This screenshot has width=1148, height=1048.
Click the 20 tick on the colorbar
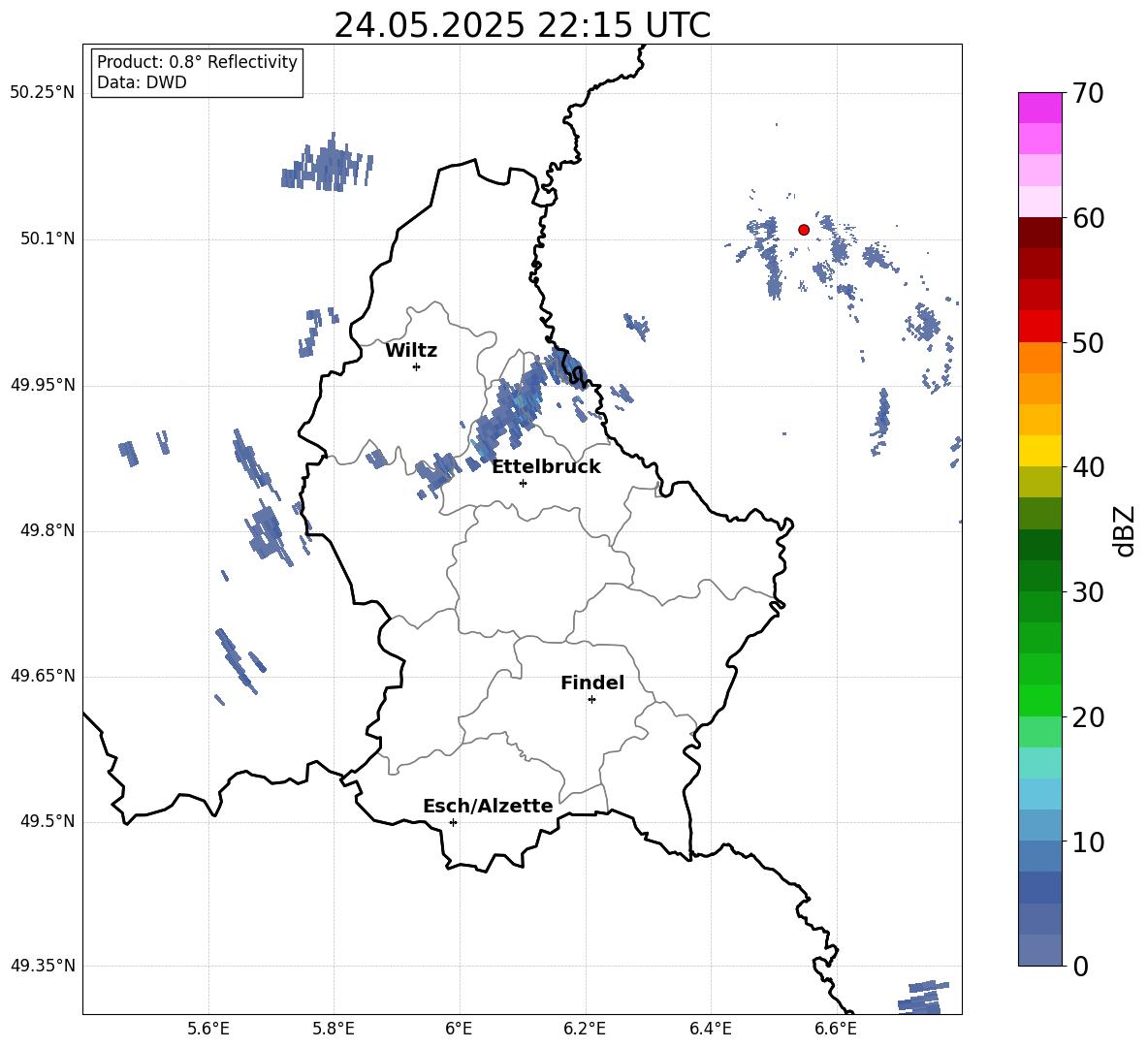pos(1088,717)
